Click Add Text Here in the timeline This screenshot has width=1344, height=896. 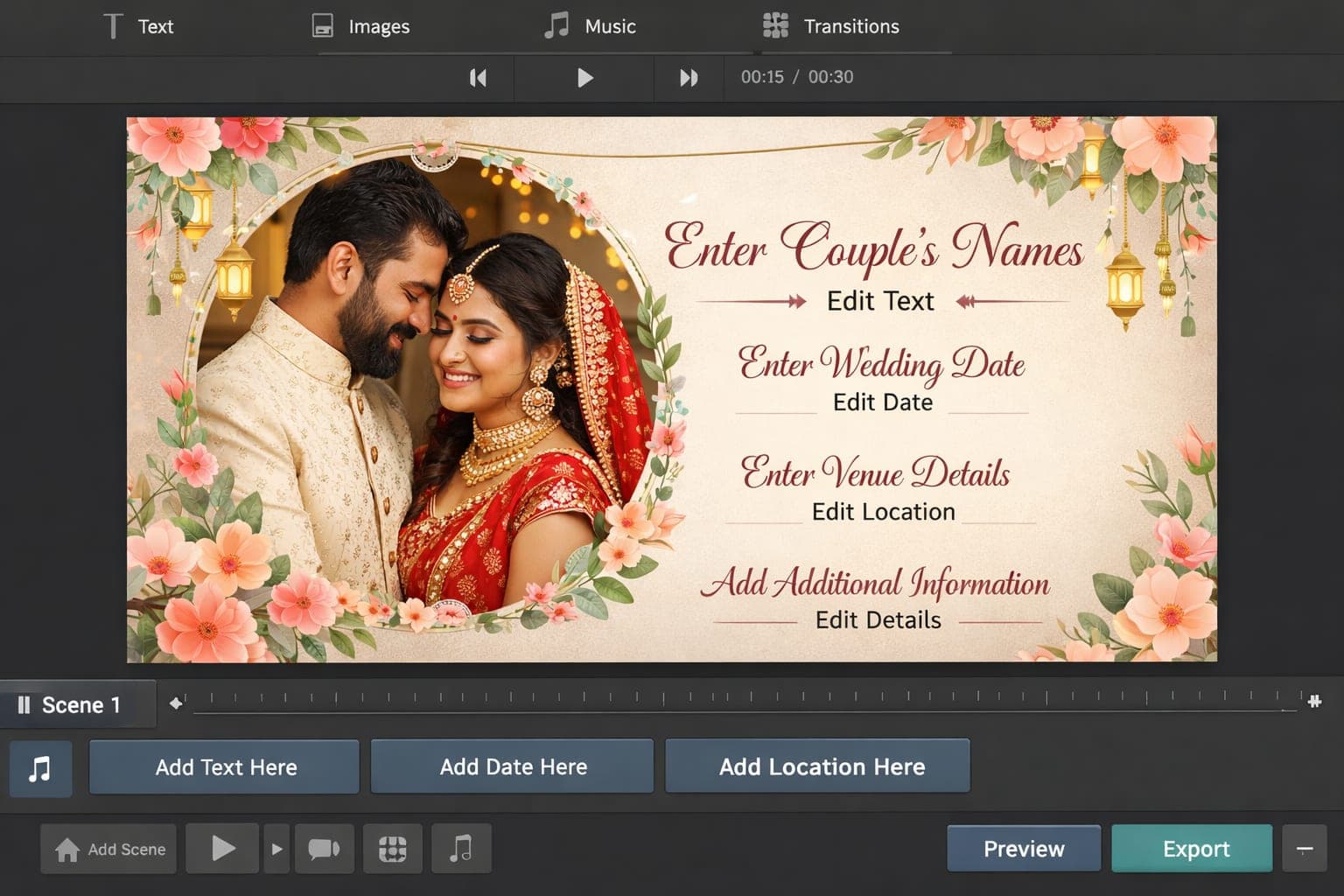224,767
